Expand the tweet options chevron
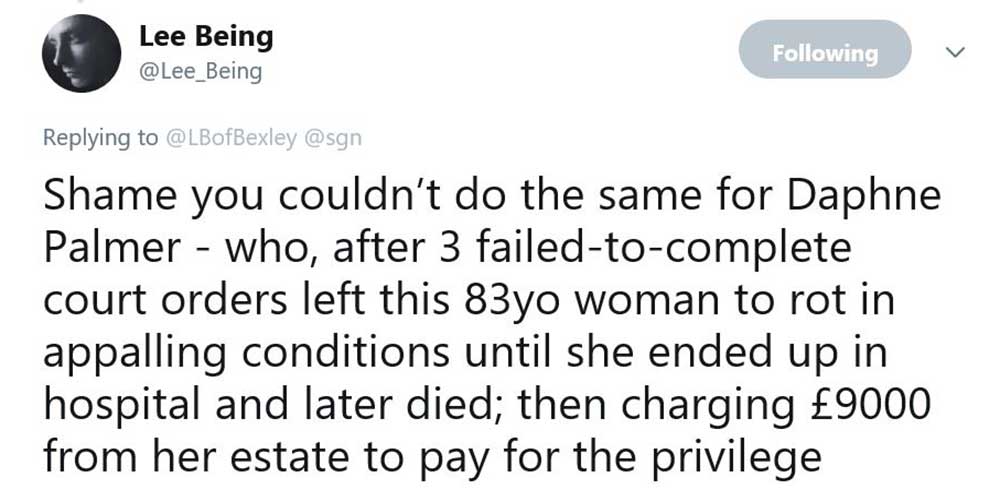The image size is (1000, 490). tap(955, 52)
